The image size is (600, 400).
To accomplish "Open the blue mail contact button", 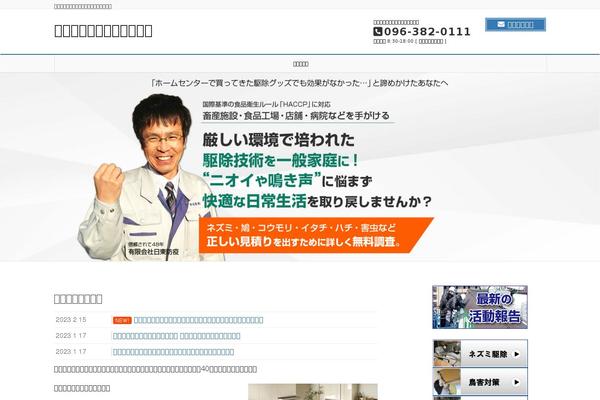I will [x=515, y=24].
